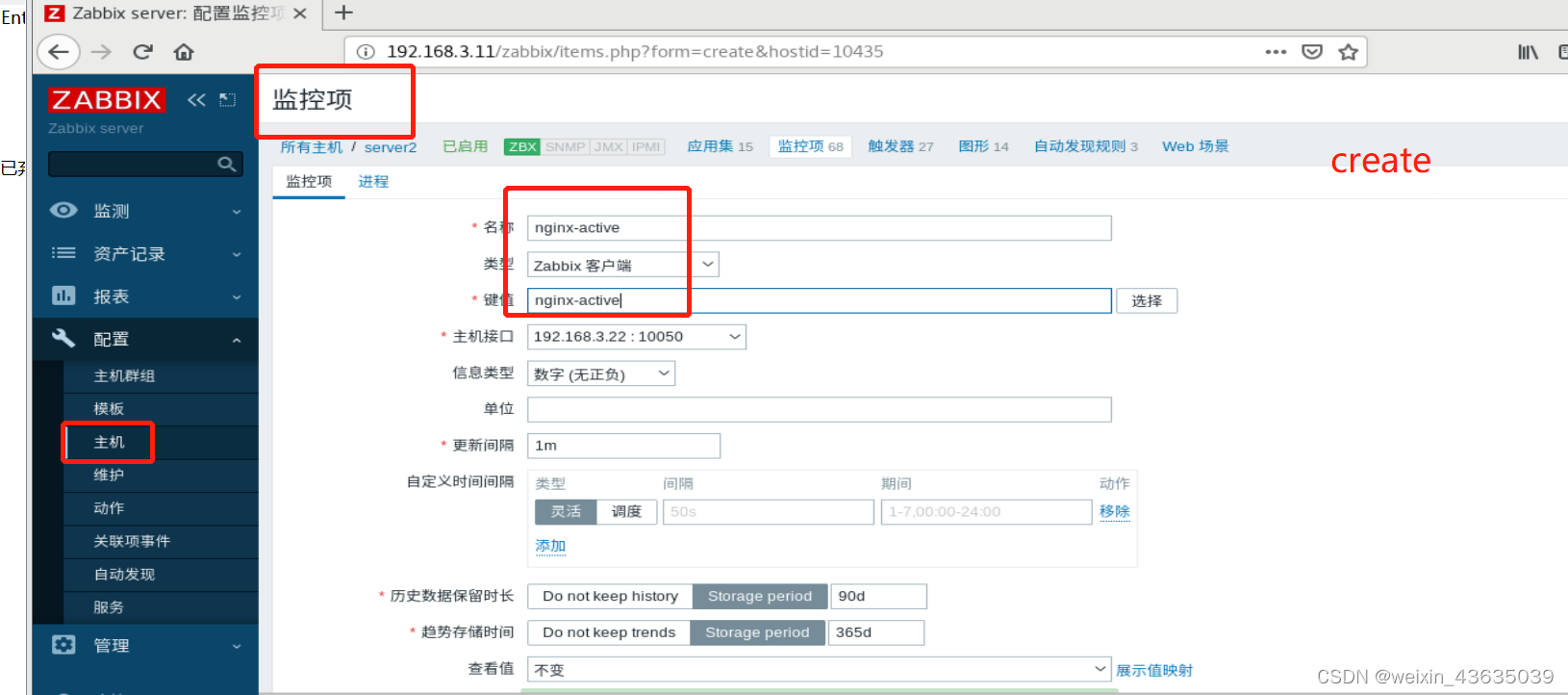1568x695 pixels.
Task: Expand the 报表 reports menu
Action: (x=145, y=296)
